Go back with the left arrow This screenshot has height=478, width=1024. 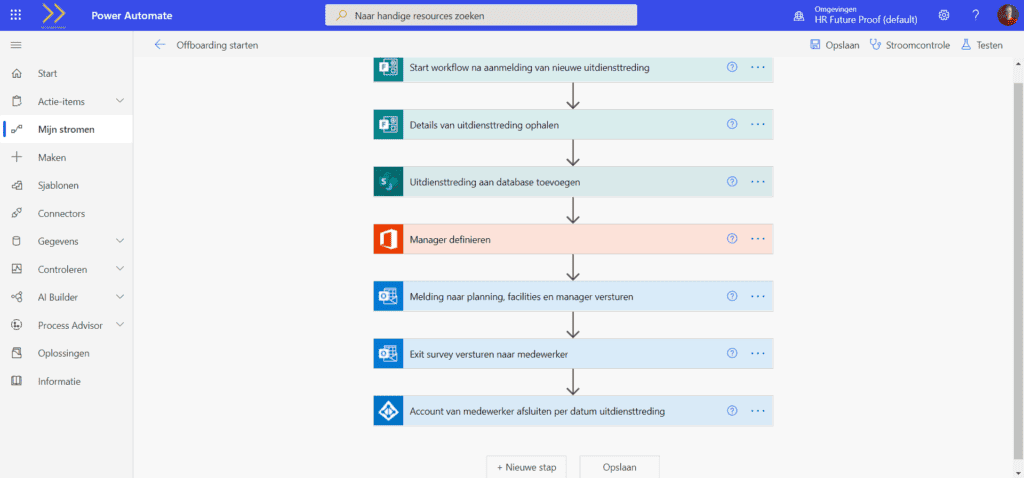(x=160, y=45)
